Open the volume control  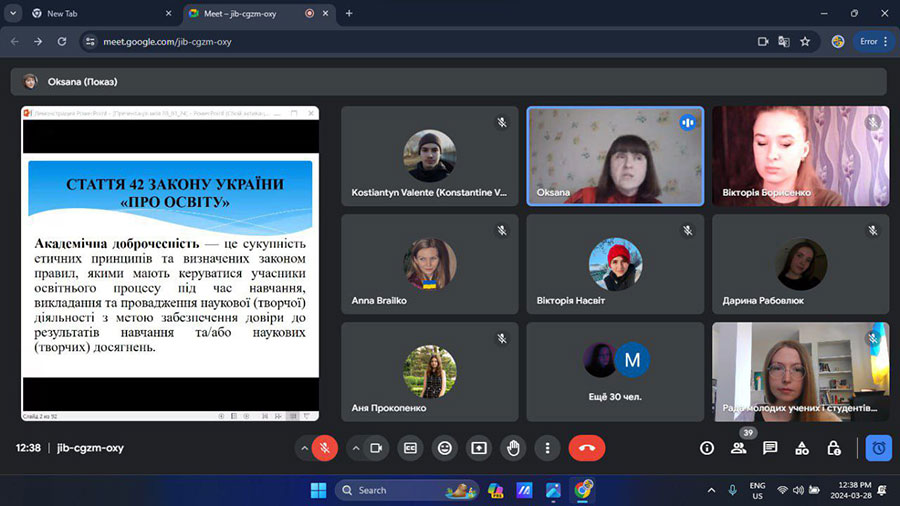point(798,491)
